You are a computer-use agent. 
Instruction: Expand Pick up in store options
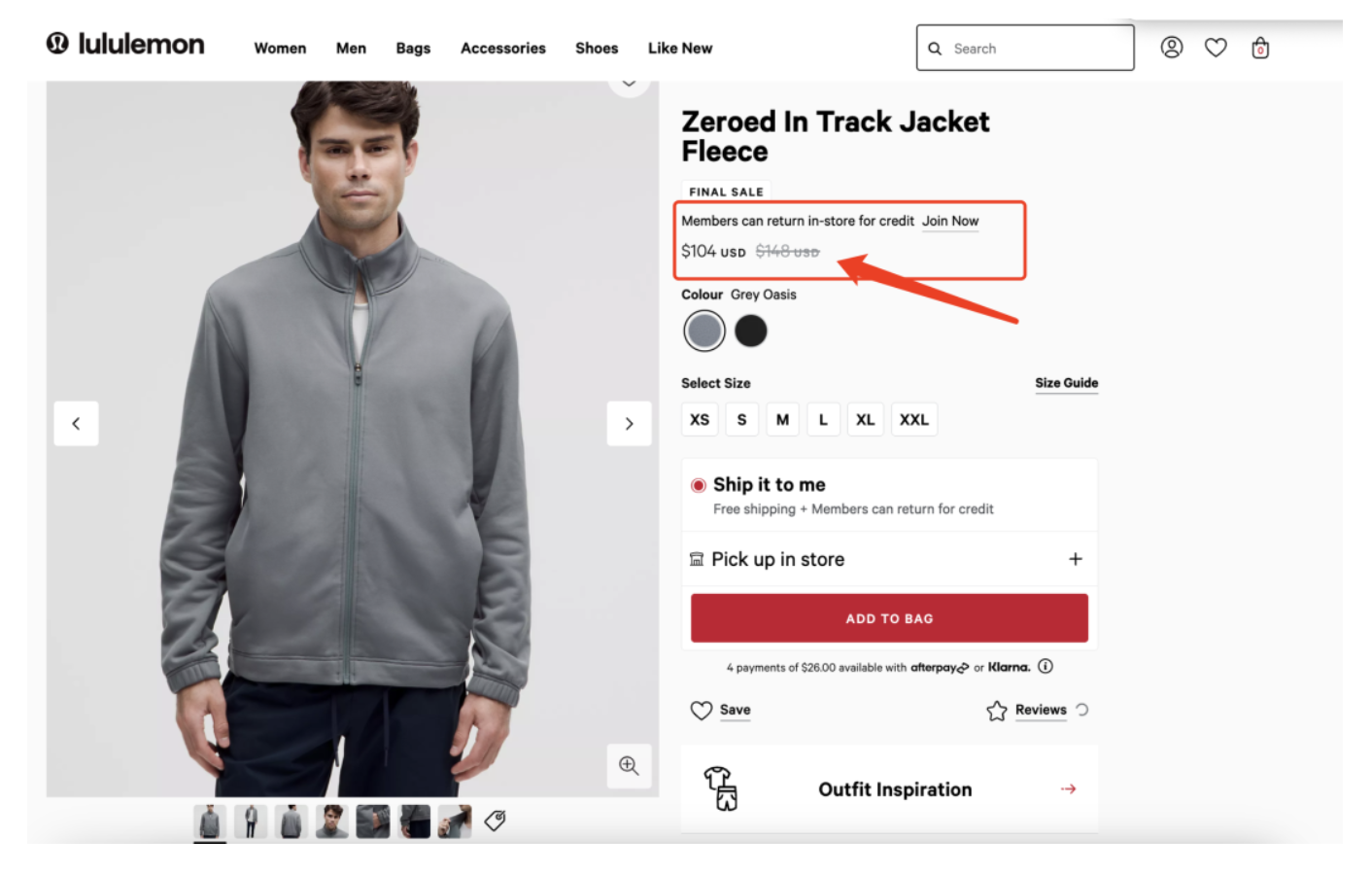coord(1075,559)
